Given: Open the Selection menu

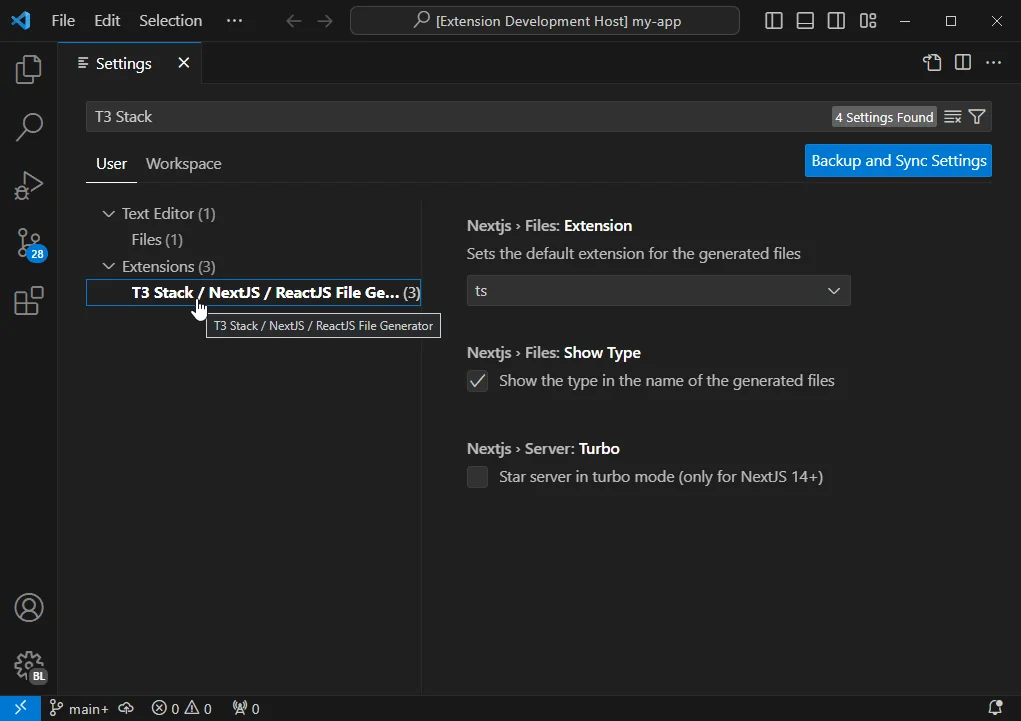Looking at the screenshot, I should [170, 20].
